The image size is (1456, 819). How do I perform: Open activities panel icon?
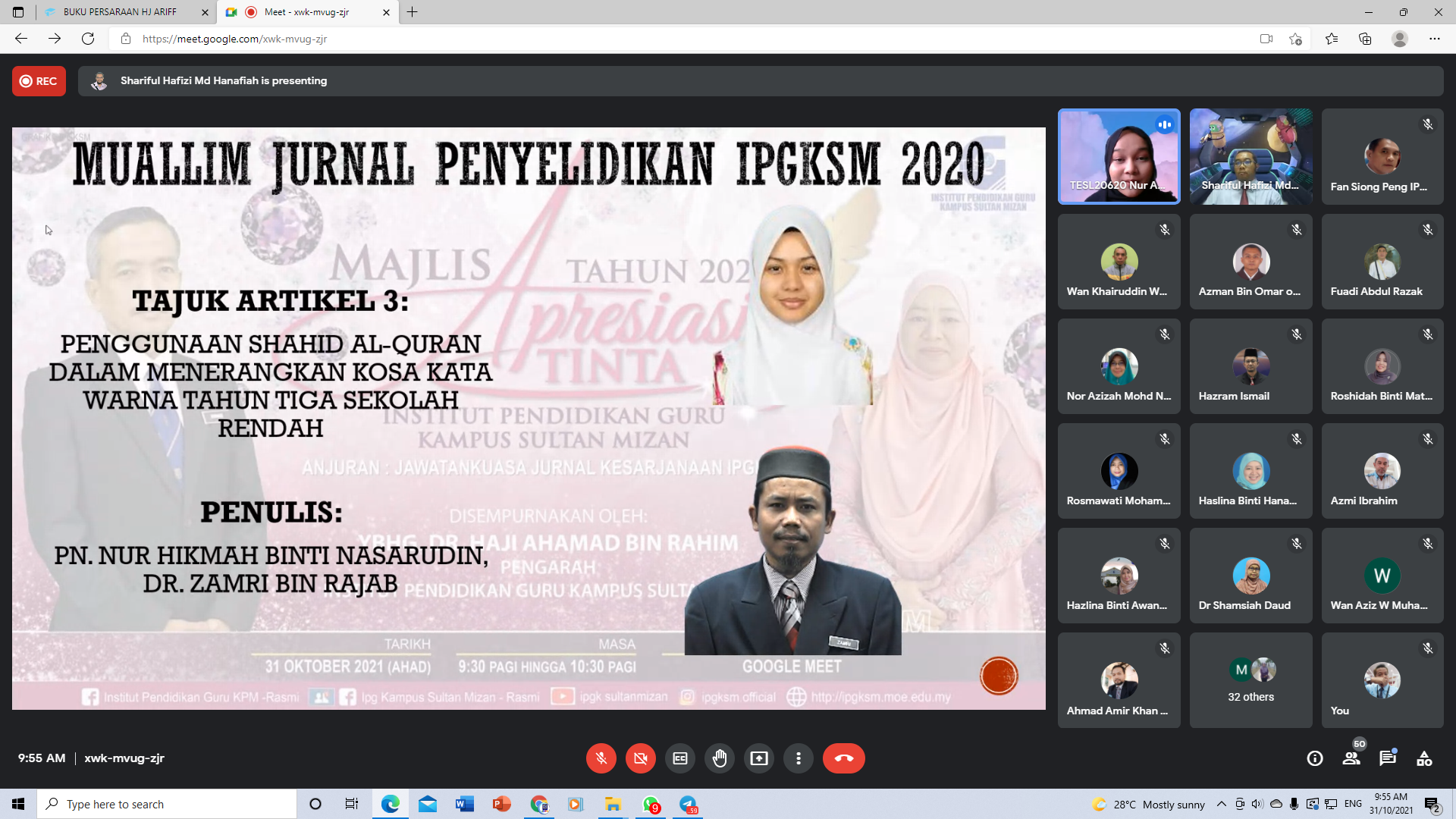click(x=1423, y=758)
